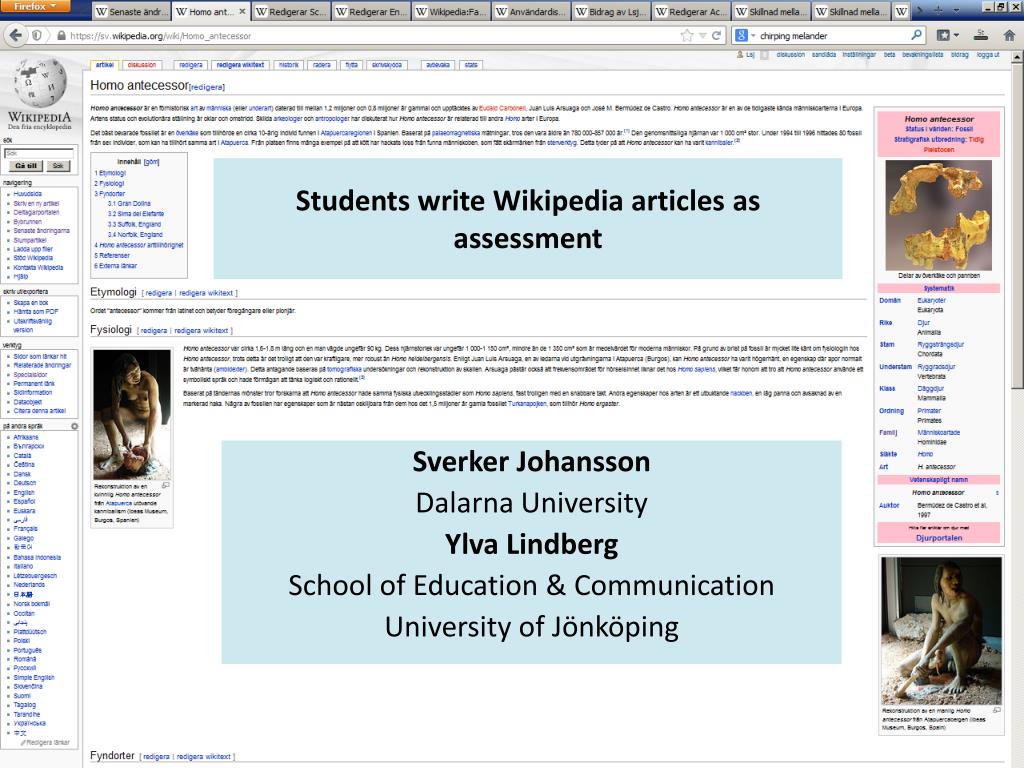This screenshot has height=768, width=1024.
Task: Click the Sök button in sidebar
Action: [x=58, y=166]
